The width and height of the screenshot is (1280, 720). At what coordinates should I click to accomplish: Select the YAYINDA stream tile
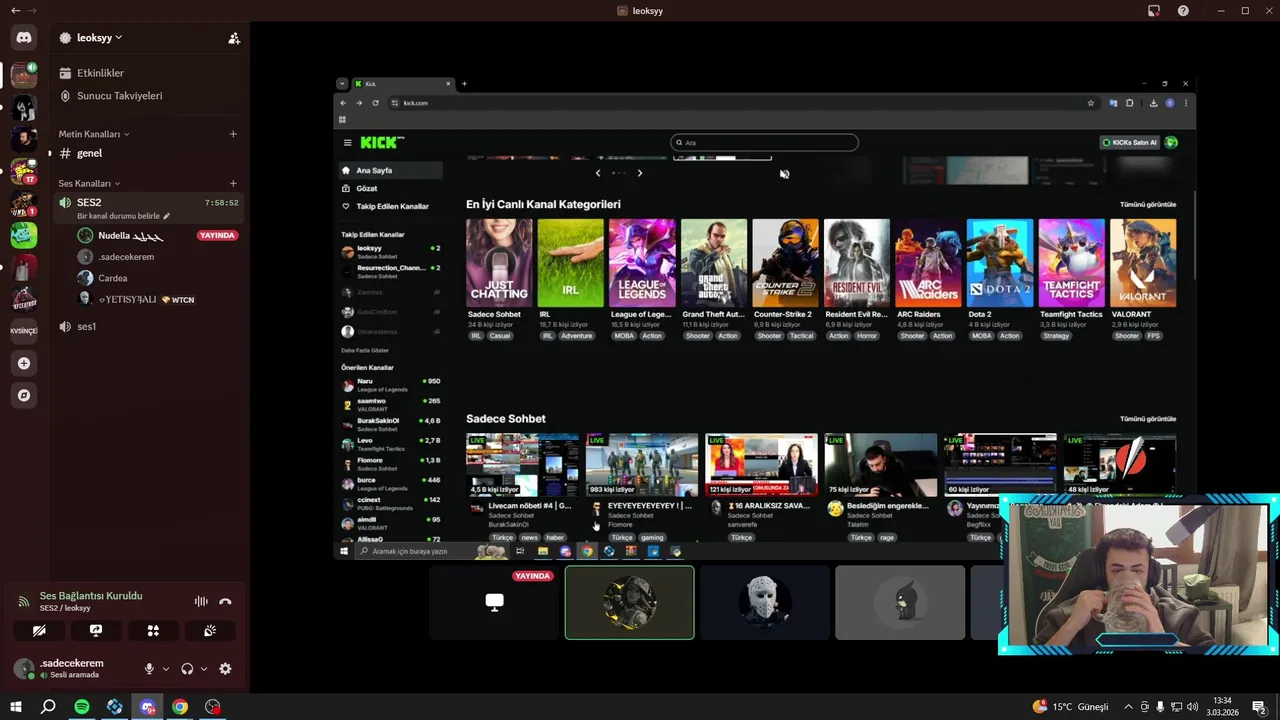(494, 602)
